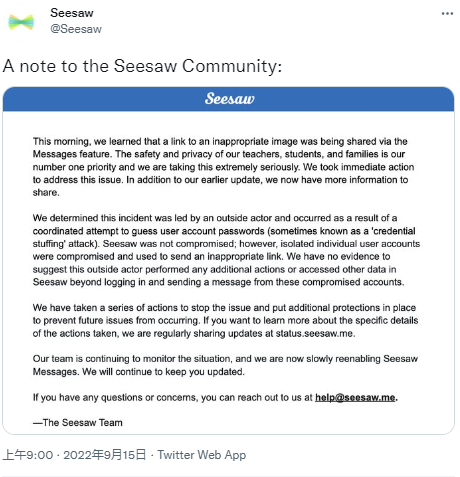The width and height of the screenshot is (460, 477).
Task: Open the tweet's three-dot more menu
Action: (447, 14)
